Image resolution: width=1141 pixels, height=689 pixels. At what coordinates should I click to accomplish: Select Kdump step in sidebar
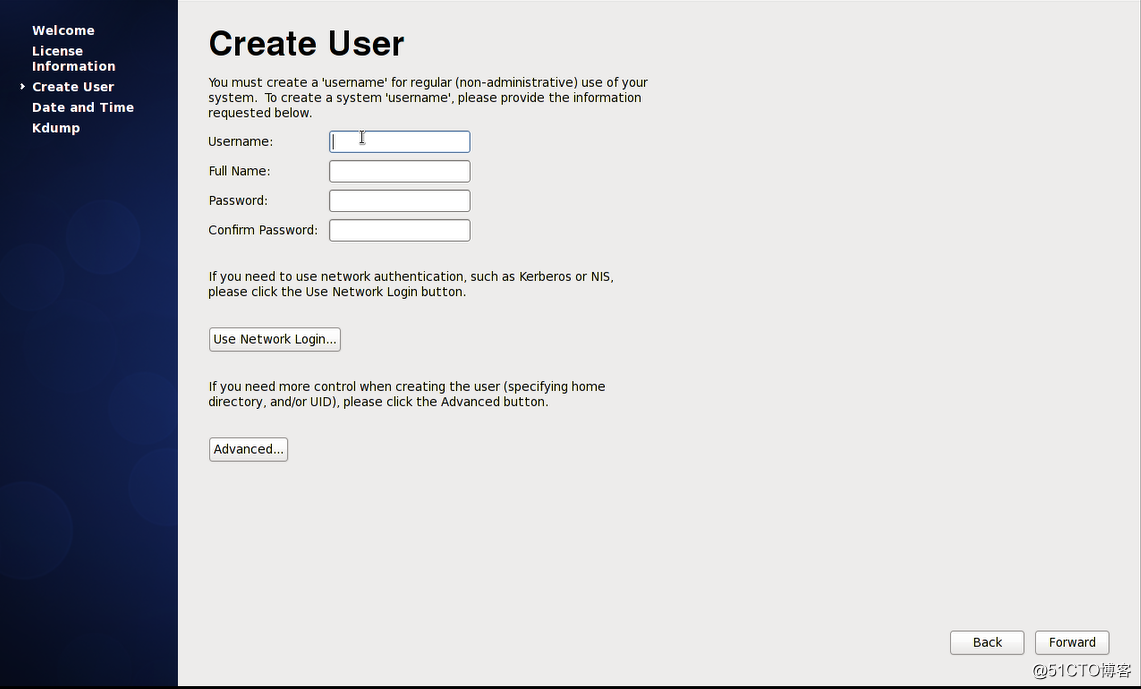(x=56, y=128)
